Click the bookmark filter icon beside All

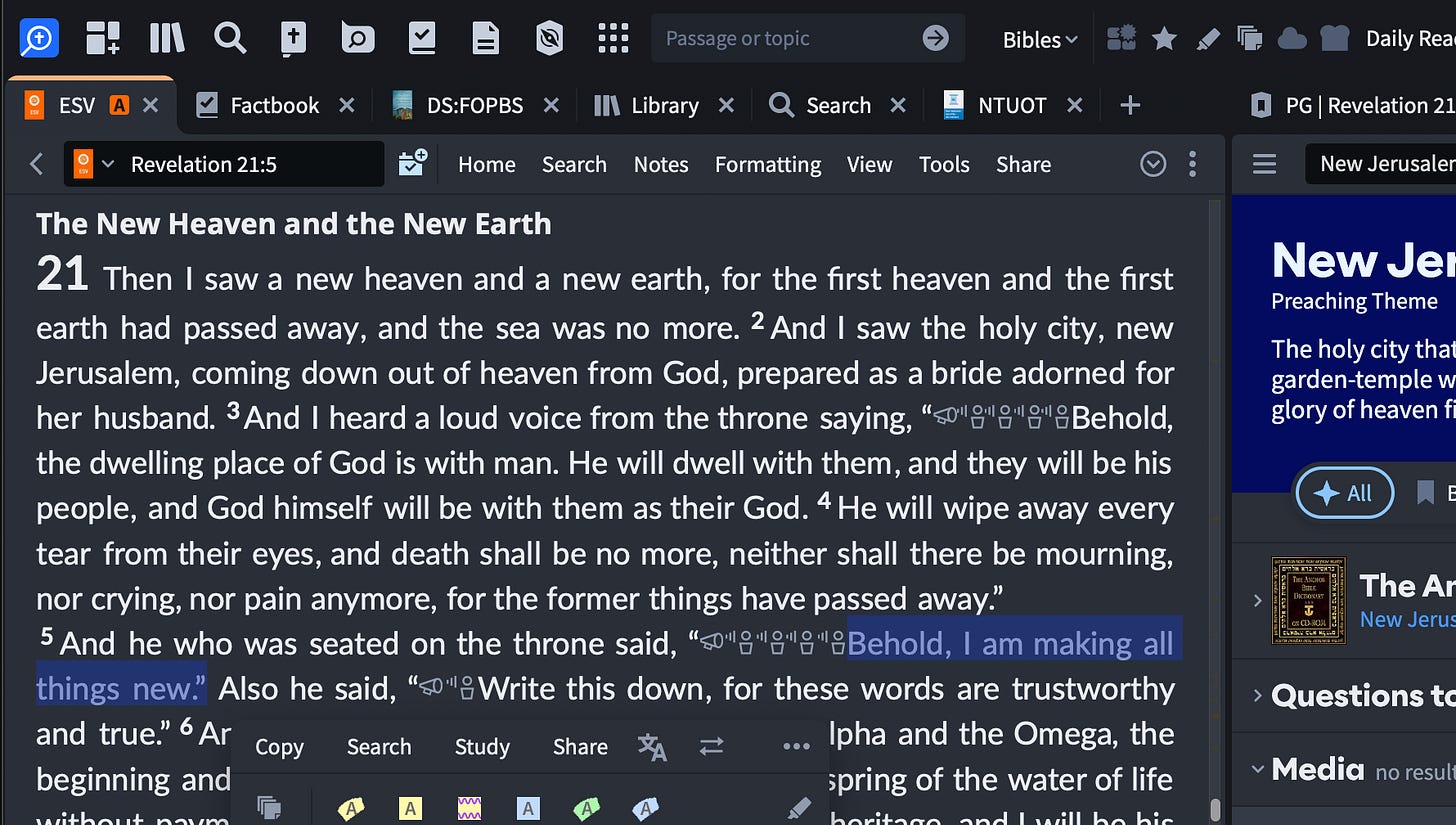[x=1426, y=493]
